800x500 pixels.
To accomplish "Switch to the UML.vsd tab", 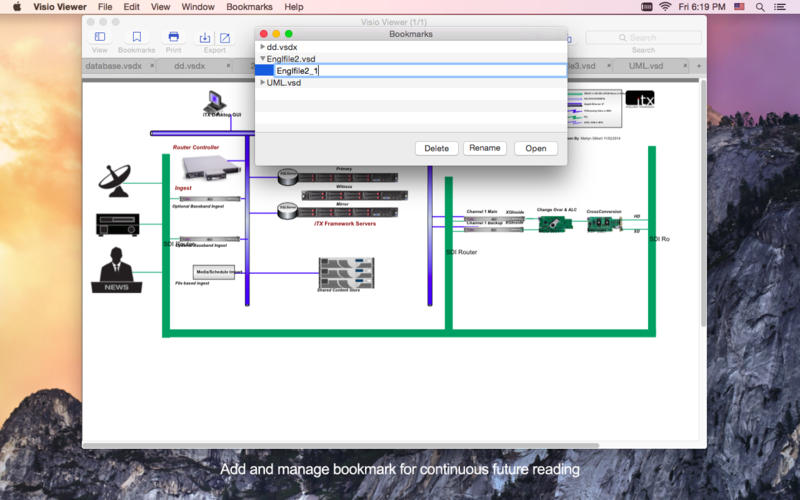I will pos(645,66).
